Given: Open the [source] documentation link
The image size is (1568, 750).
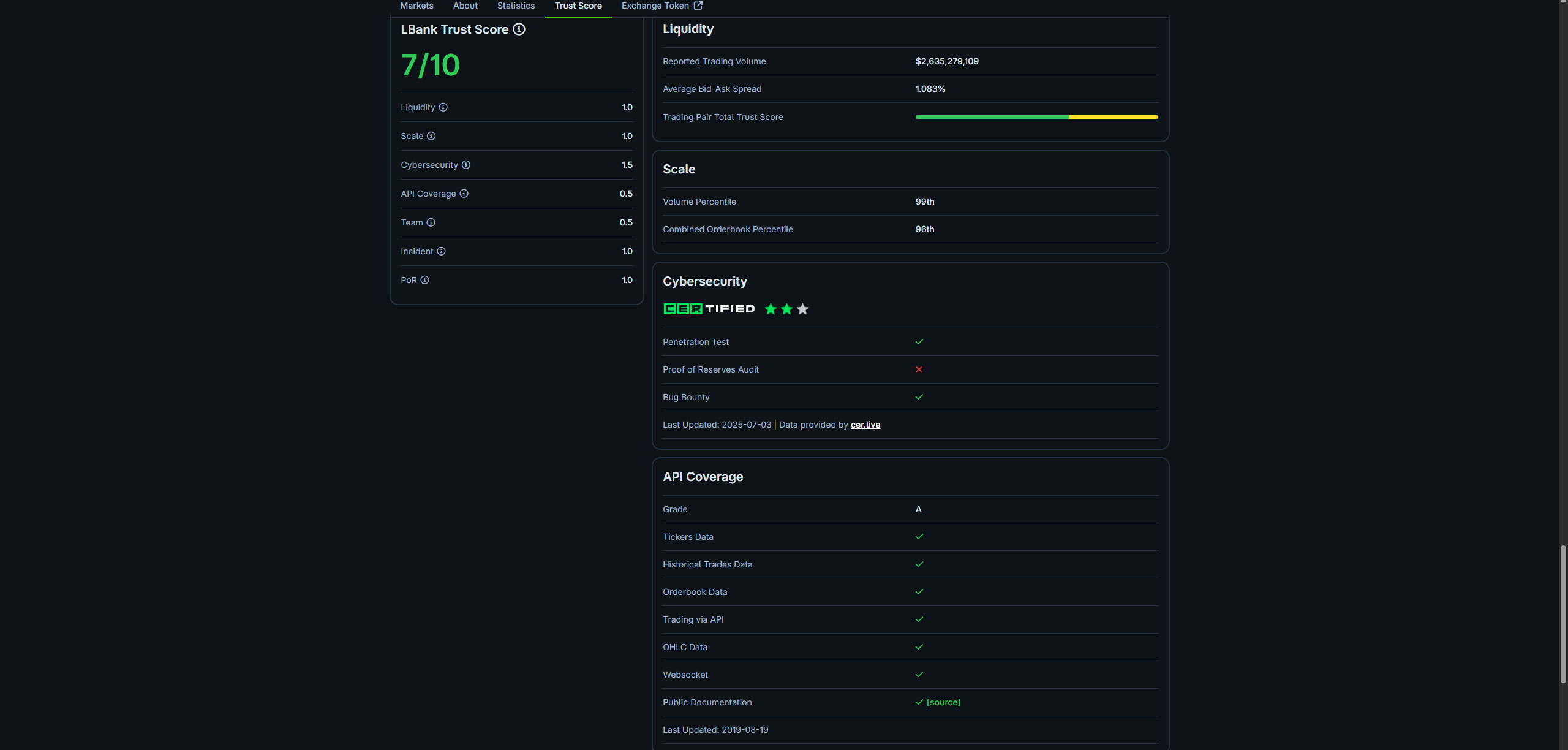Looking at the screenshot, I should coord(944,702).
